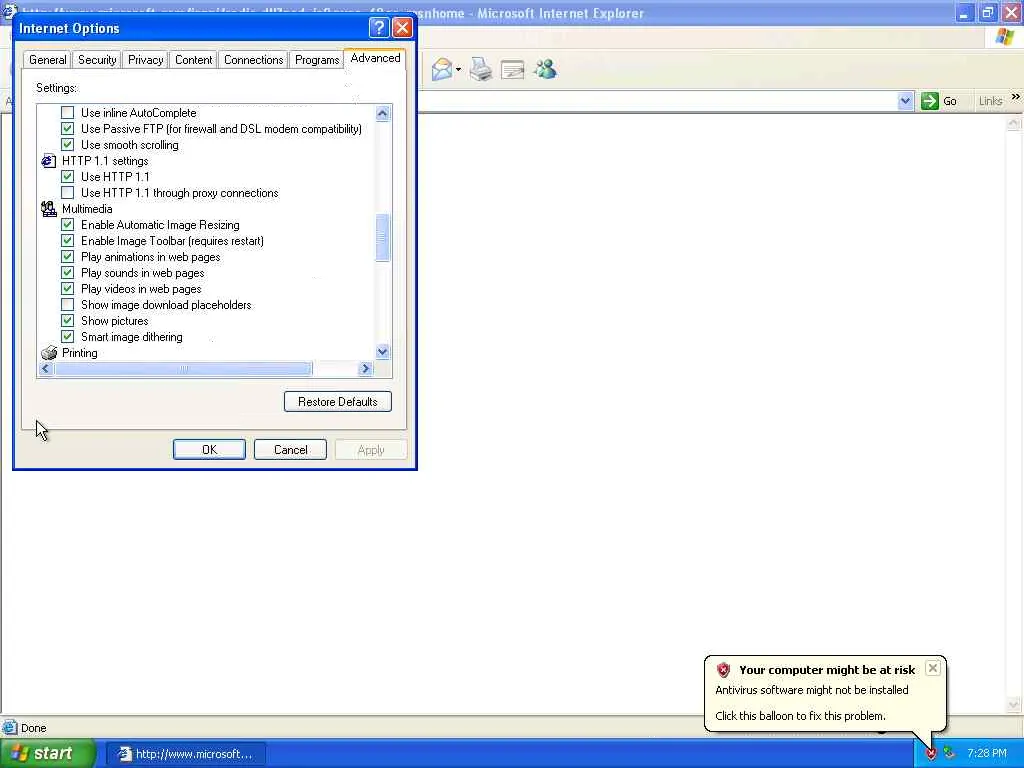The height and width of the screenshot is (768, 1024).
Task: Click the Windows flag logo in IE
Action: pyautogui.click(x=1004, y=37)
